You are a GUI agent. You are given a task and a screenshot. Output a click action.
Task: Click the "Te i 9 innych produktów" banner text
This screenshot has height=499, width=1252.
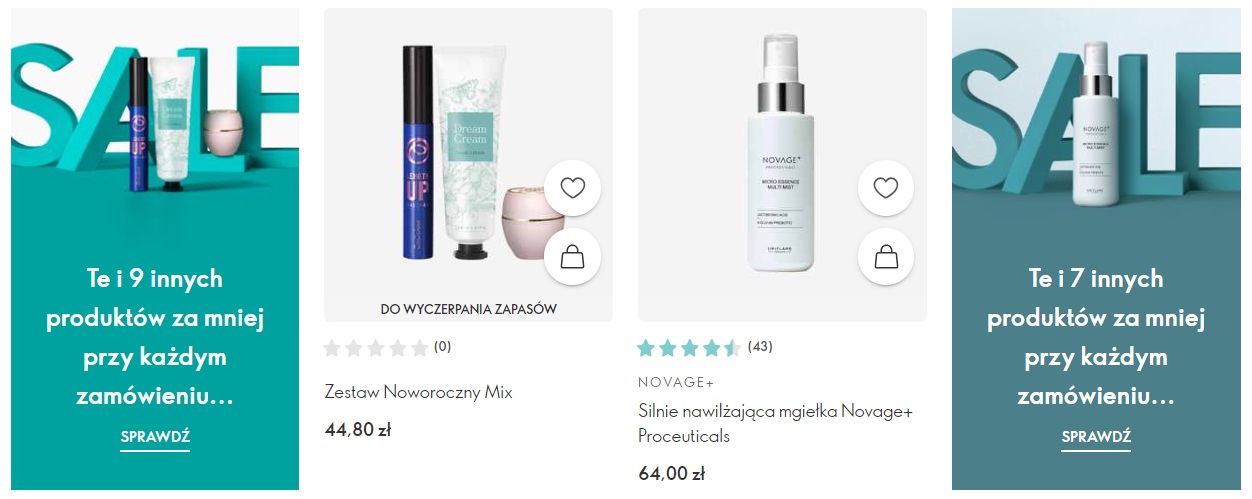(x=155, y=338)
